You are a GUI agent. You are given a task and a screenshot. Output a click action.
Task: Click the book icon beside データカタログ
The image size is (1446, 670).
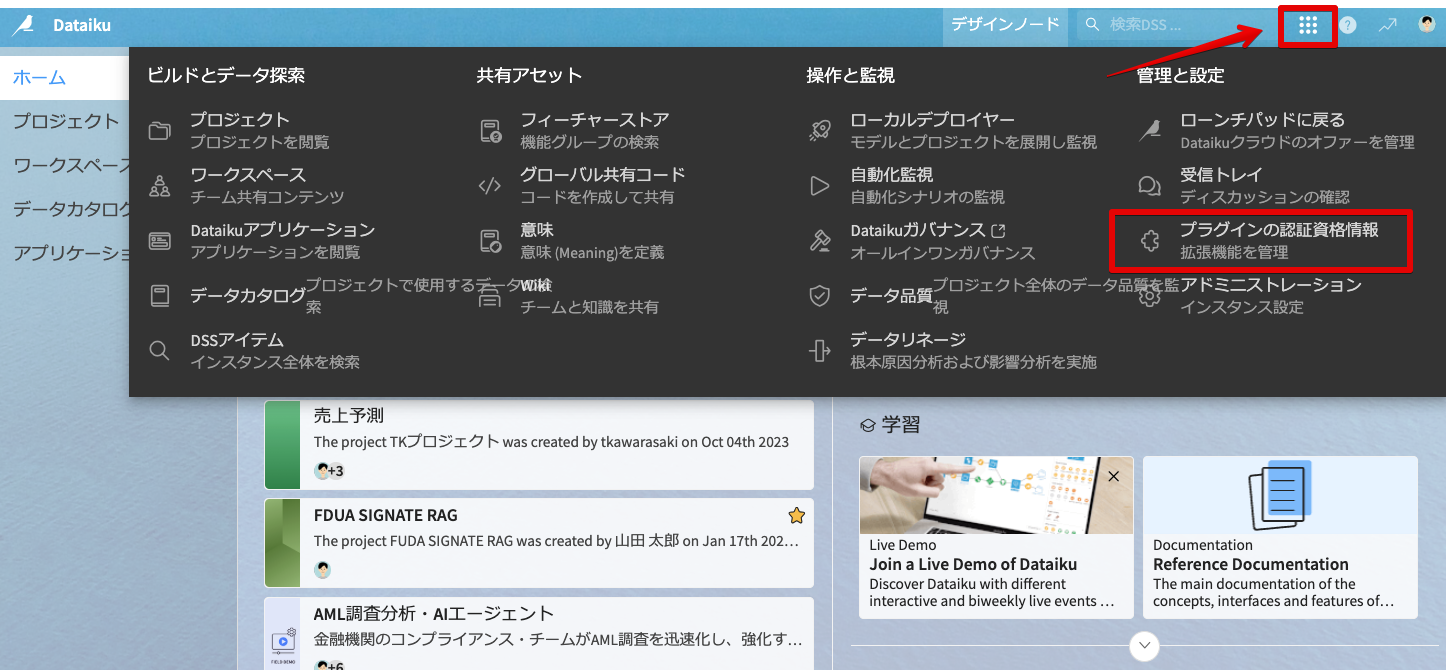point(159,295)
